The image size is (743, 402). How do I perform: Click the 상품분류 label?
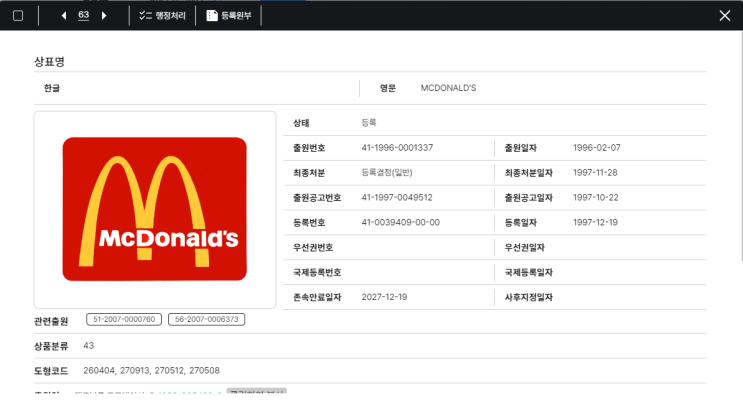click(51, 346)
